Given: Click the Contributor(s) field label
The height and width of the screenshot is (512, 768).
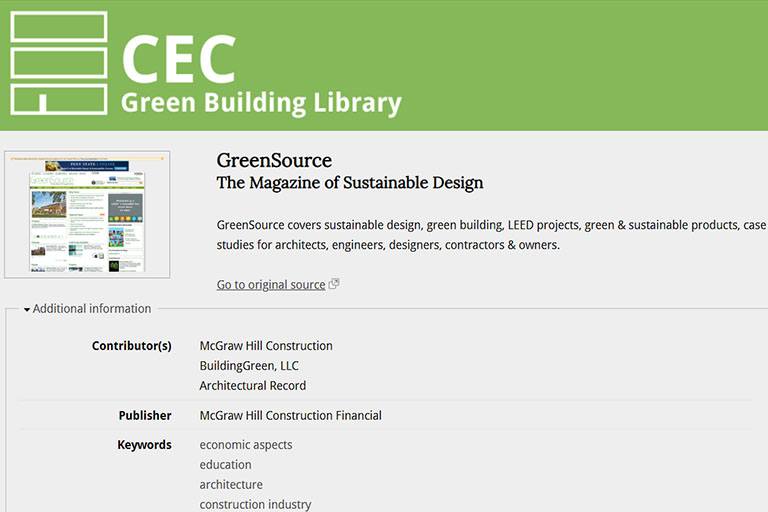Looking at the screenshot, I should (132, 346).
